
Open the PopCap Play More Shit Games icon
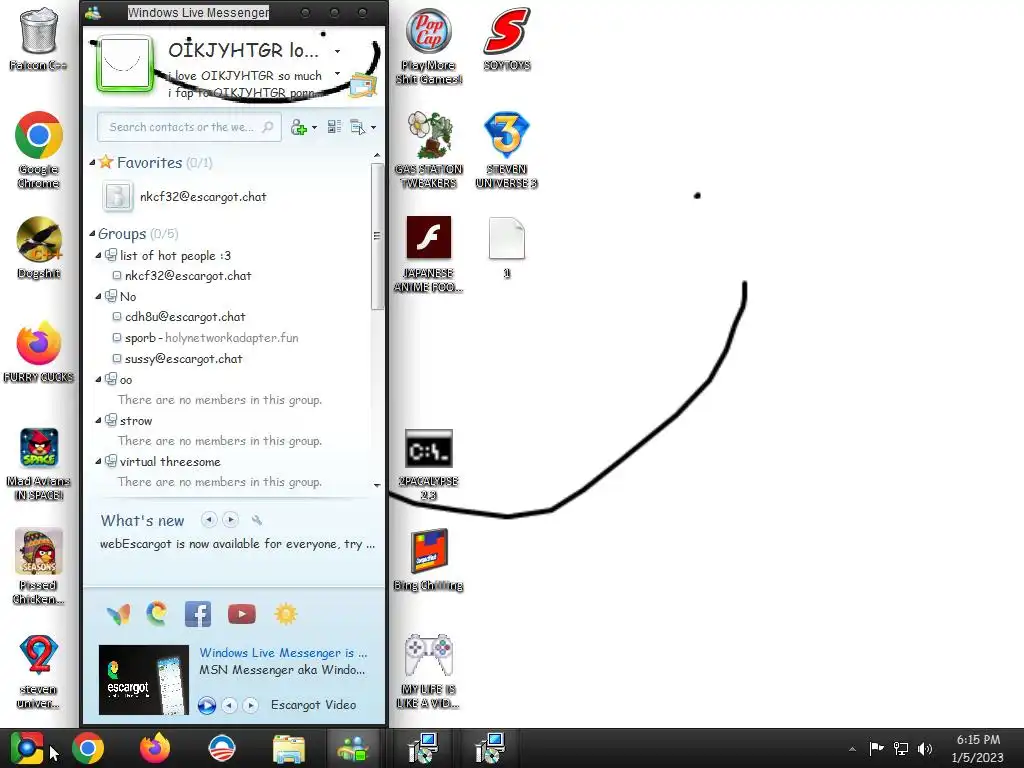(428, 46)
